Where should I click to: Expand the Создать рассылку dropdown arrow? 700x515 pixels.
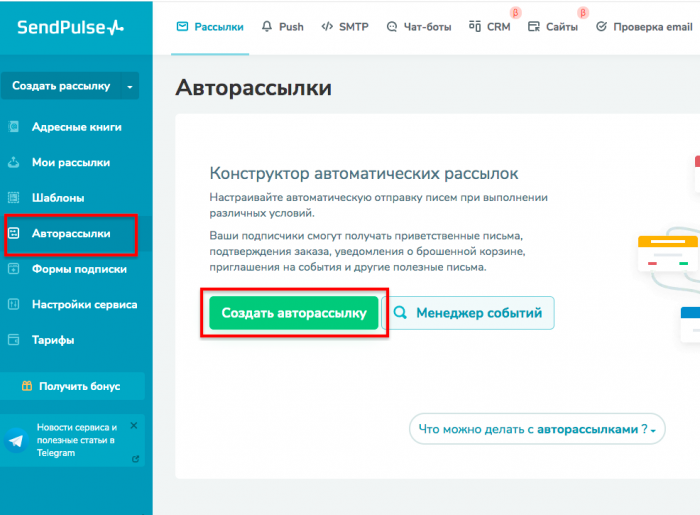pyautogui.click(x=130, y=87)
